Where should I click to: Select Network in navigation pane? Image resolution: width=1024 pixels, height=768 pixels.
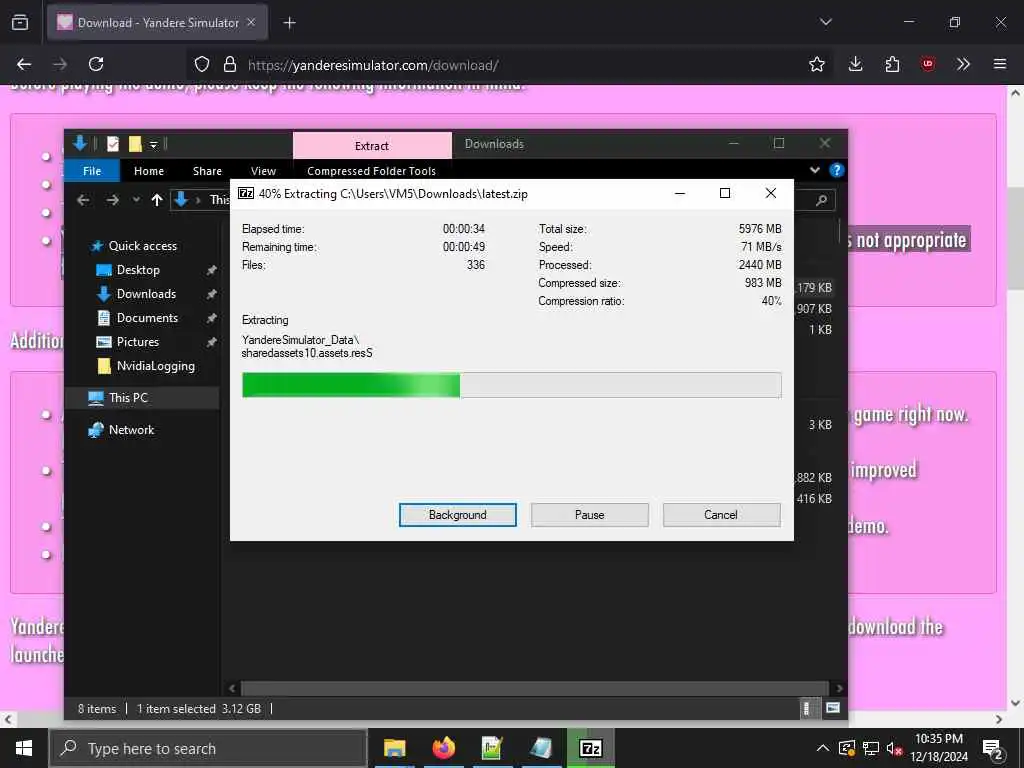[131, 430]
